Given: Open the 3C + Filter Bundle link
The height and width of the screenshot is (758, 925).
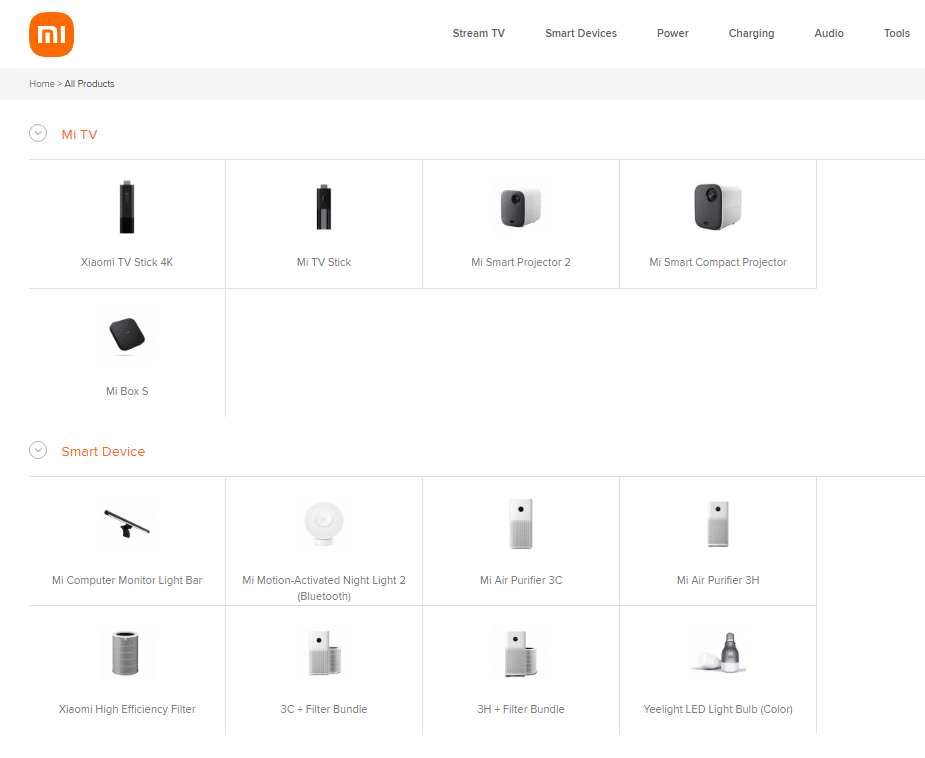Looking at the screenshot, I should (324, 710).
